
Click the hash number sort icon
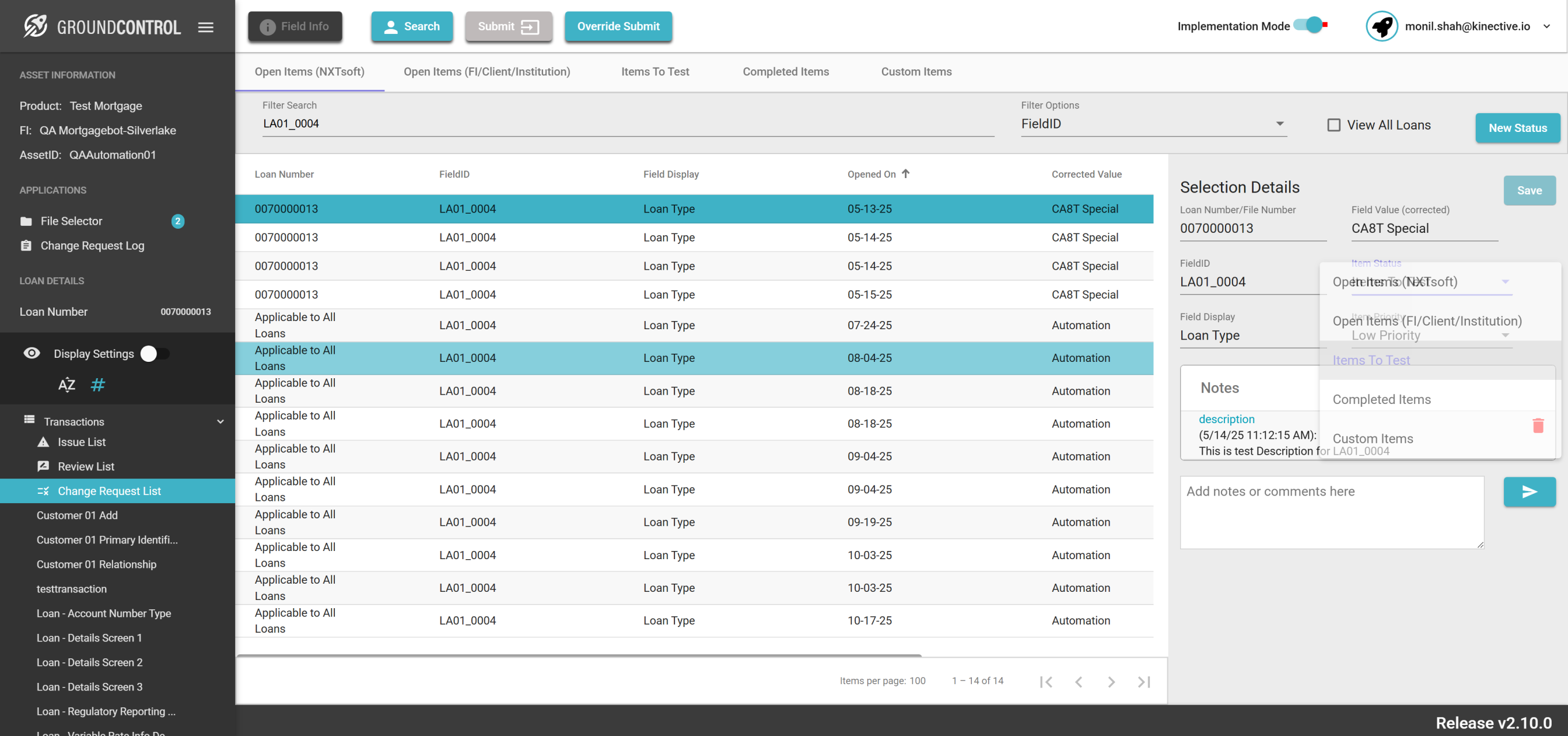click(97, 385)
